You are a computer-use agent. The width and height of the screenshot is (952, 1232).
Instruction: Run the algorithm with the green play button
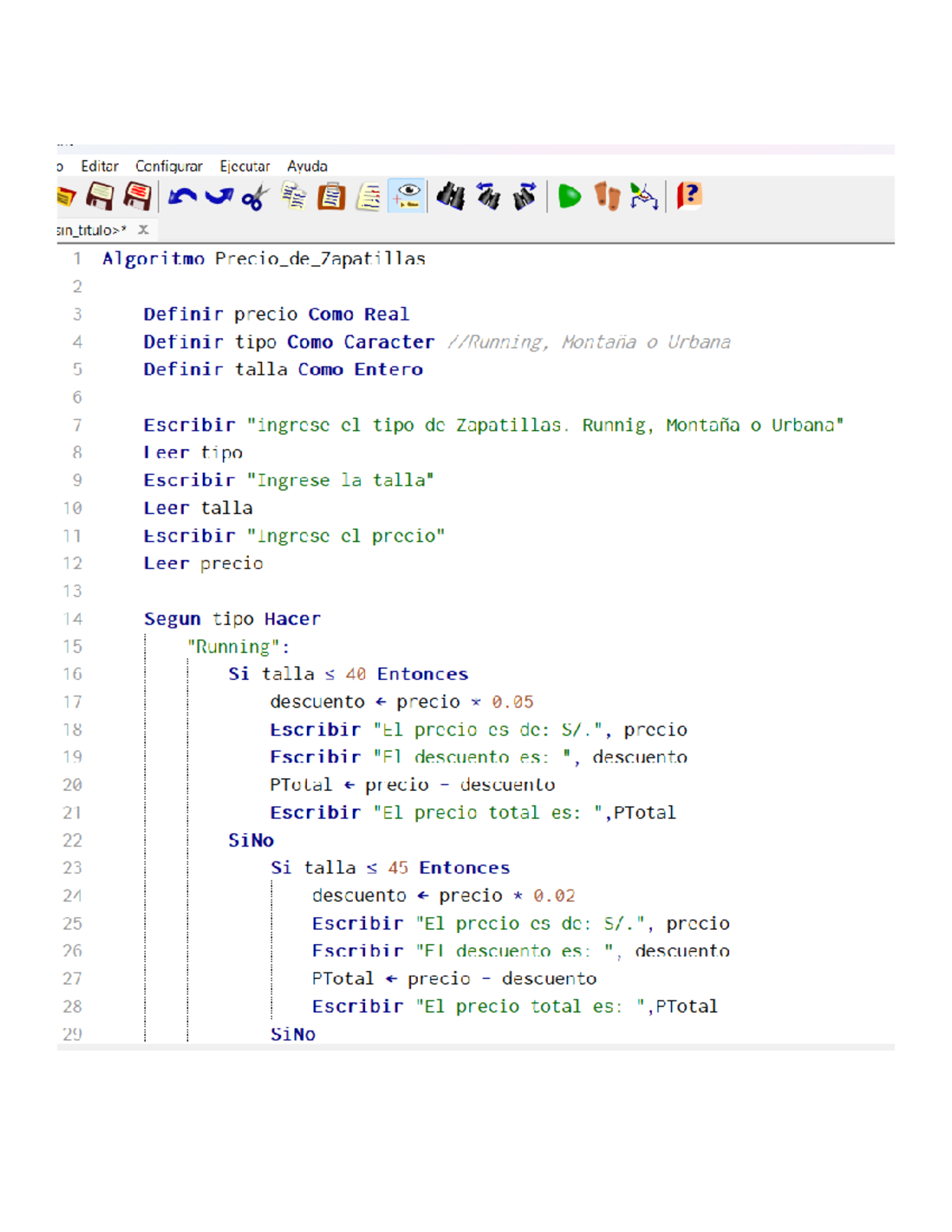569,196
